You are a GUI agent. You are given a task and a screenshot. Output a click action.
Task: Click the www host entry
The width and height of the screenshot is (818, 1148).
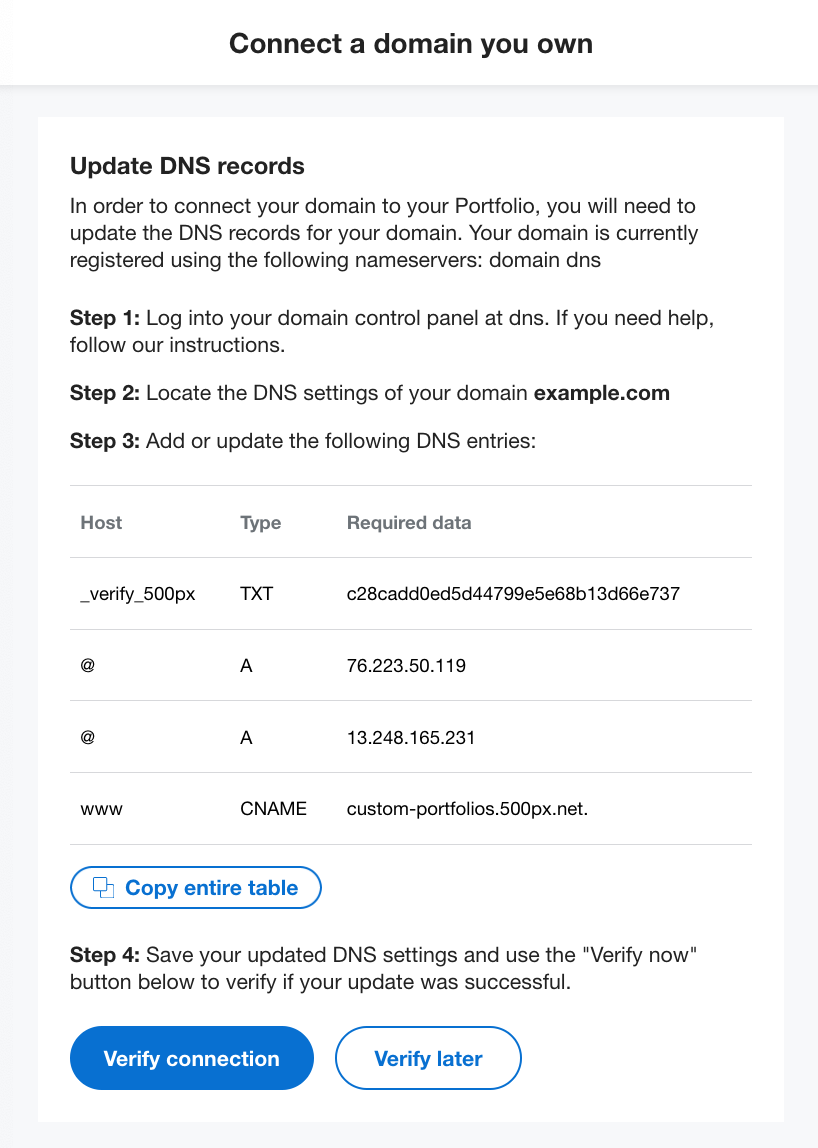coord(102,809)
